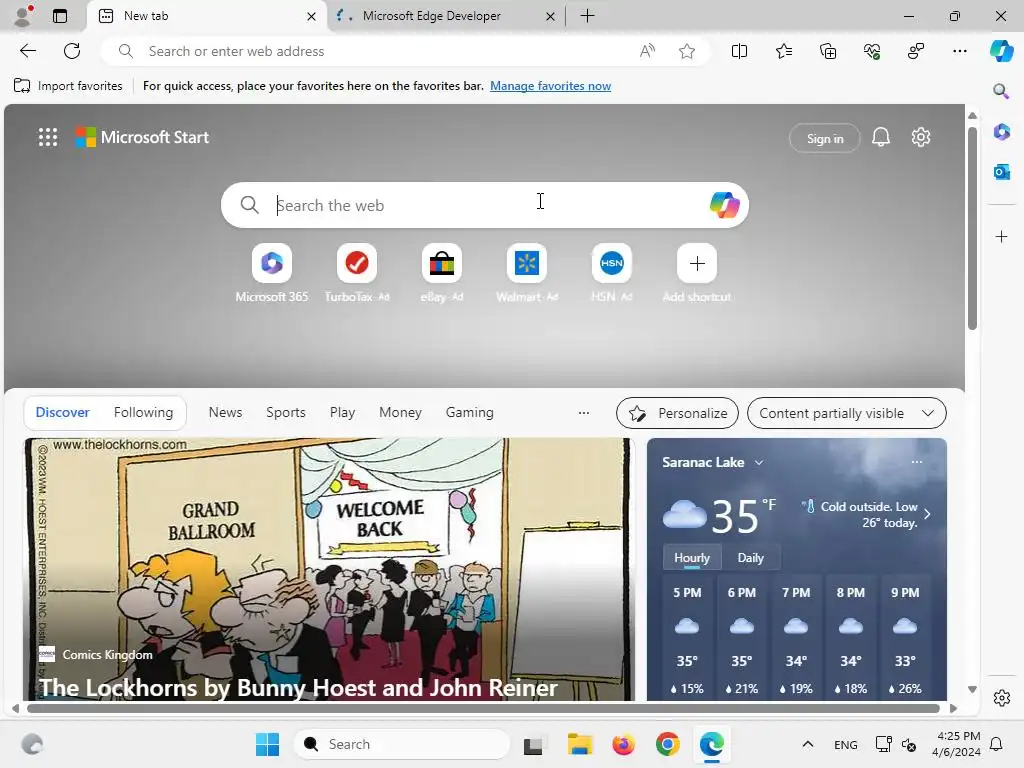The height and width of the screenshot is (768, 1024).
Task: Launch Google Chrome from the taskbar
Action: (667, 744)
